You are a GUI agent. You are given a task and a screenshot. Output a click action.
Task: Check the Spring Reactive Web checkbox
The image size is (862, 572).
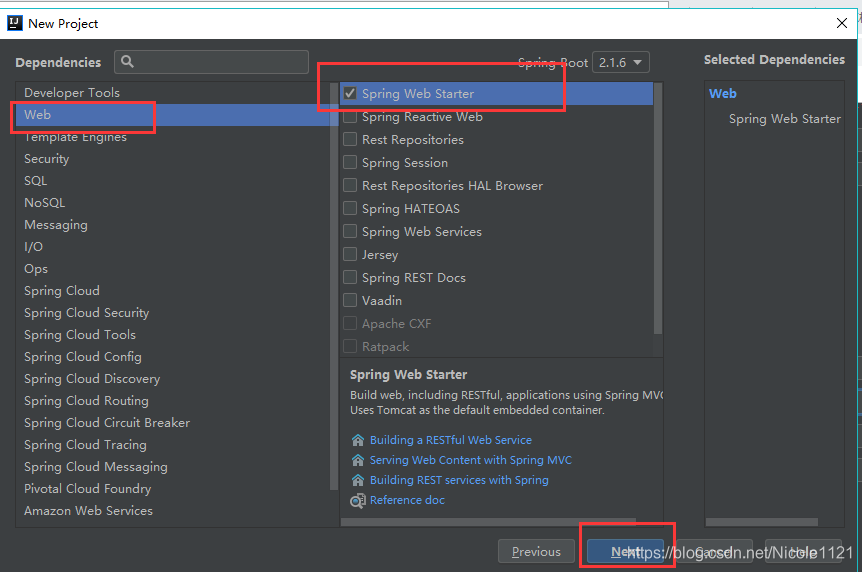click(x=350, y=117)
